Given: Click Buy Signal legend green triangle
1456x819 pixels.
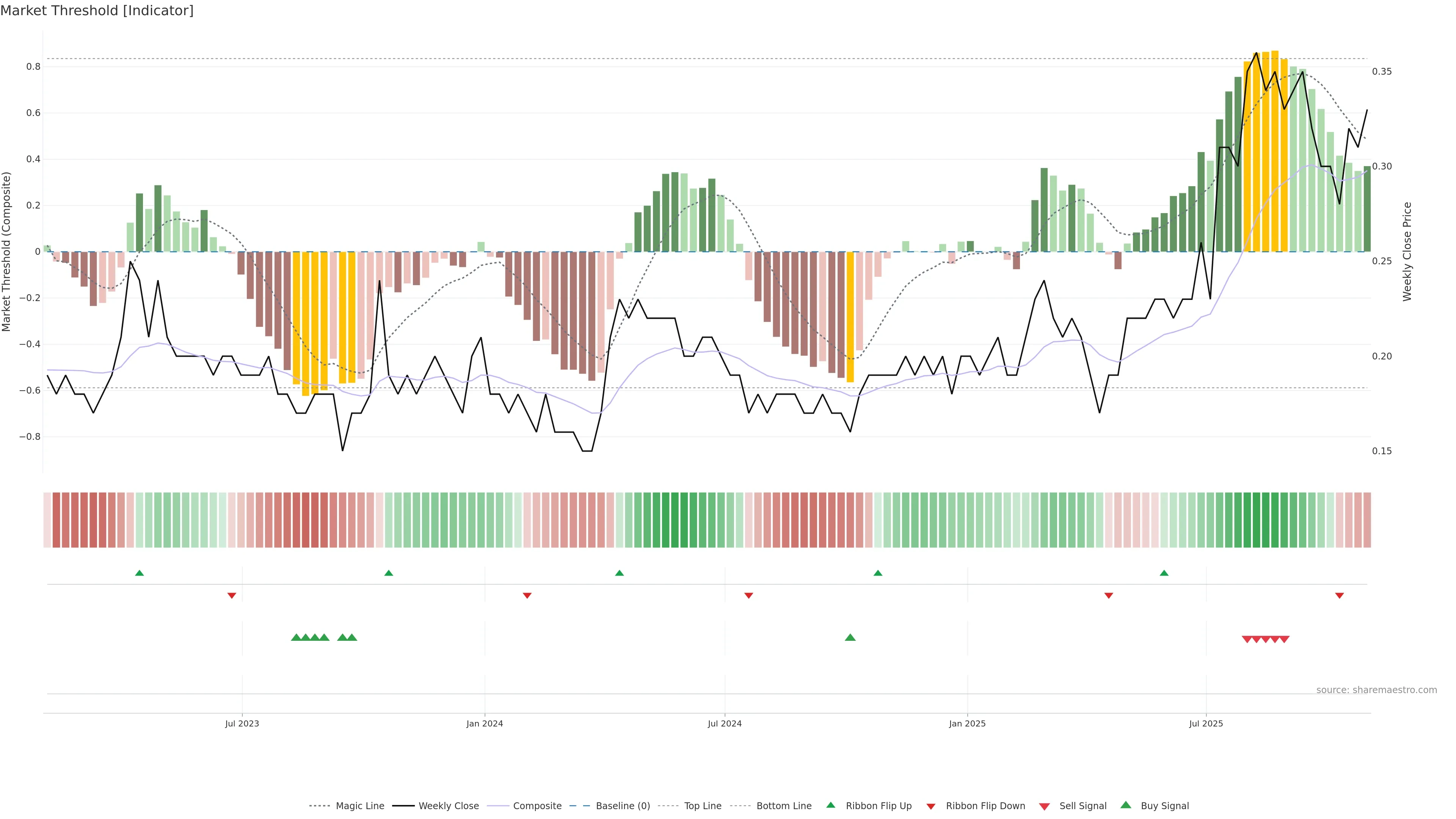Looking at the screenshot, I should (x=1125, y=805).
